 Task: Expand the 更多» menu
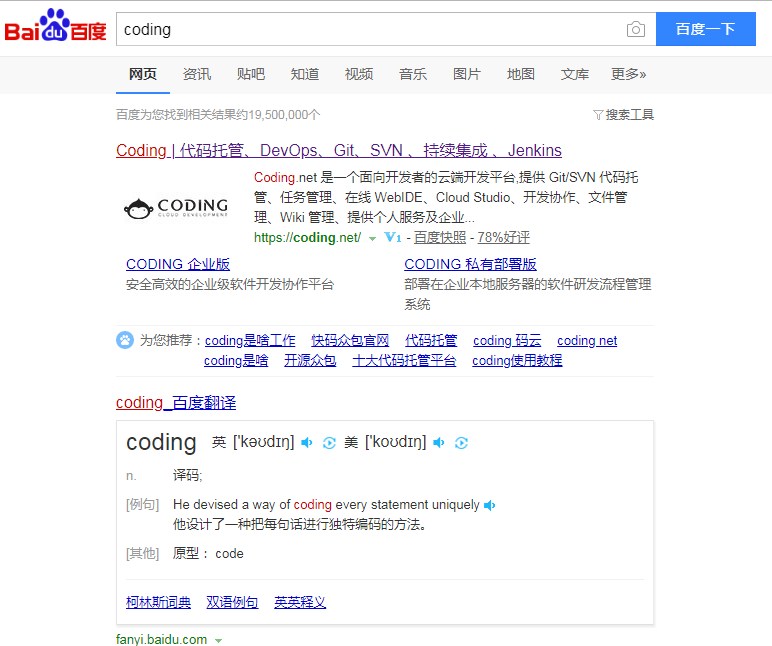(x=628, y=74)
